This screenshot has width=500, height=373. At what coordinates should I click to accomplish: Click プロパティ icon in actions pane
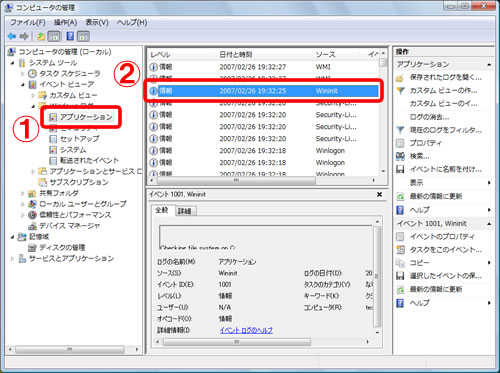400,143
